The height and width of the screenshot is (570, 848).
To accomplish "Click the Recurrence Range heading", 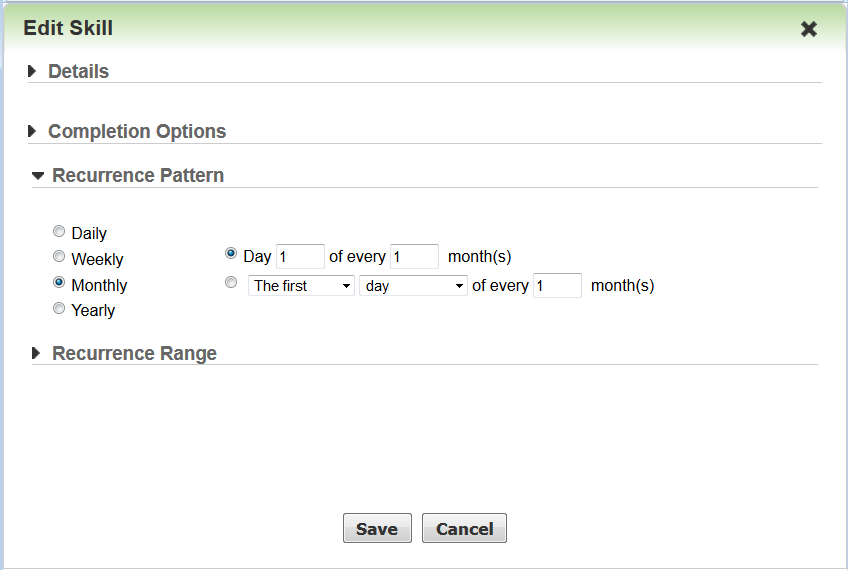I will (x=134, y=353).
